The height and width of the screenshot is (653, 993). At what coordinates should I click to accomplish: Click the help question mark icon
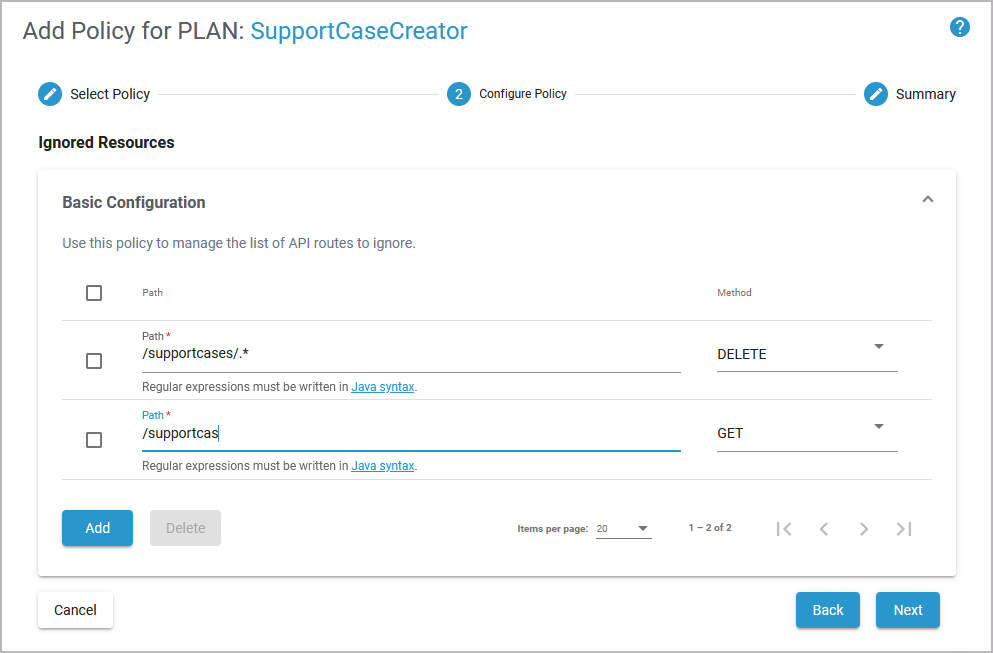960,27
